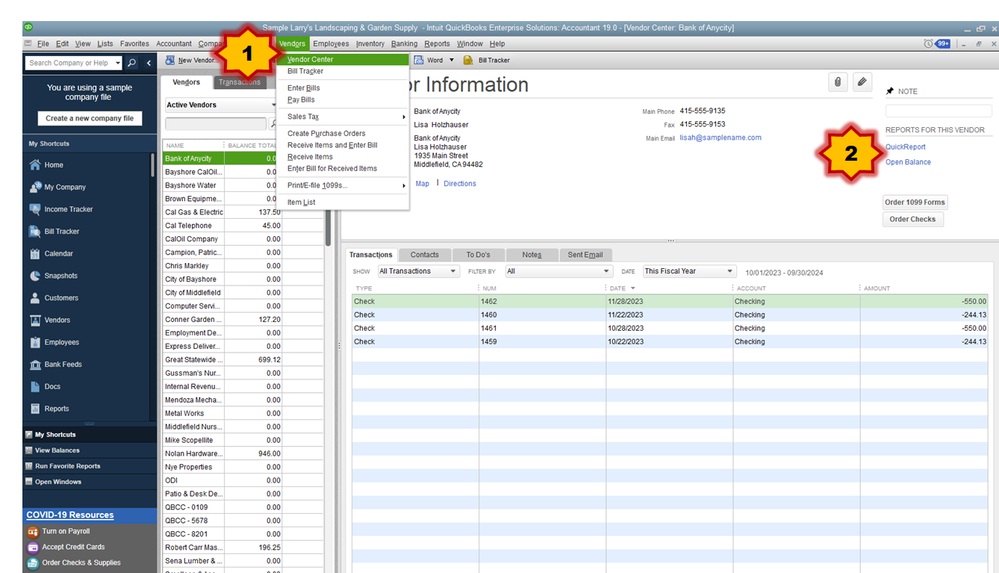Viewport: 999px width, 573px height.
Task: Click the Note input field
Action: [938, 111]
